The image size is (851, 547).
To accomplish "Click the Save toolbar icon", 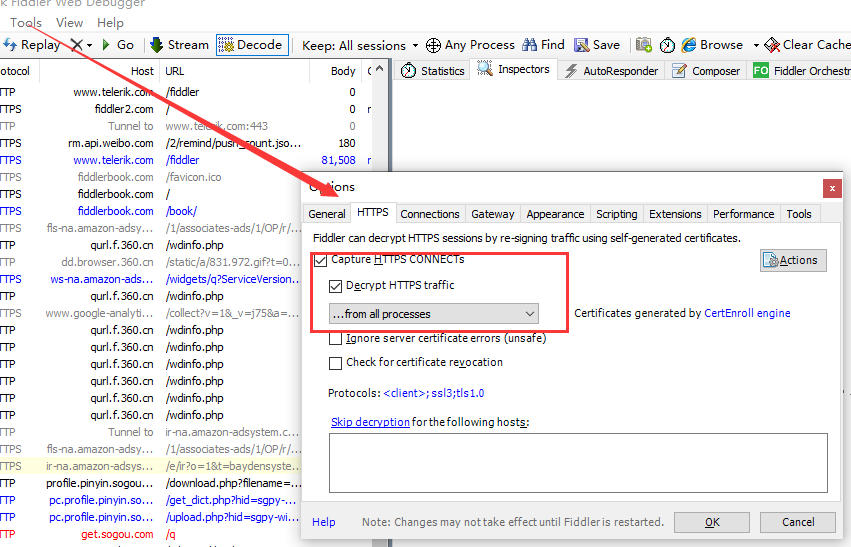I will (582, 45).
